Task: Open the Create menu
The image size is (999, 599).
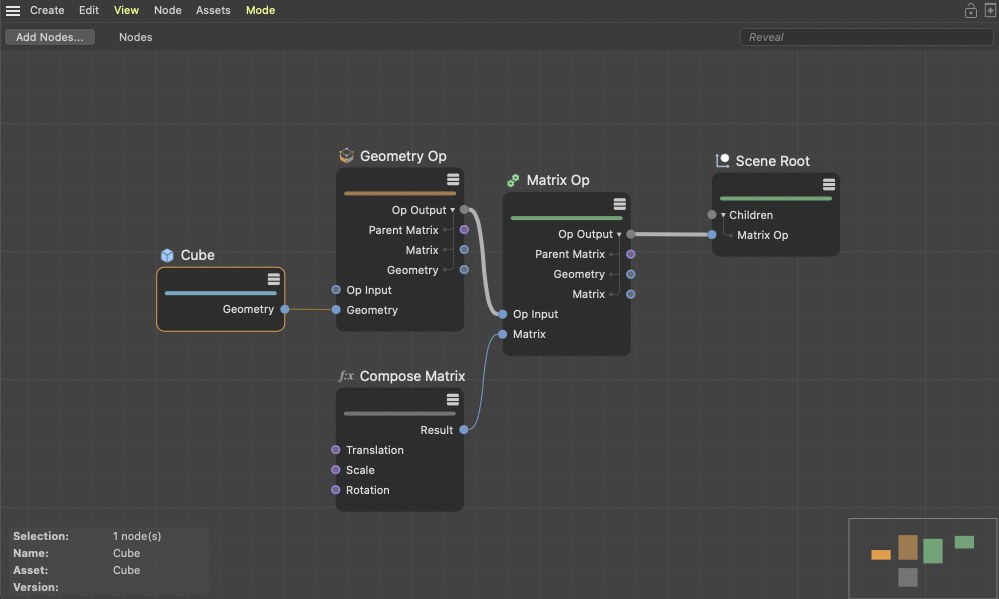Action: [47, 11]
